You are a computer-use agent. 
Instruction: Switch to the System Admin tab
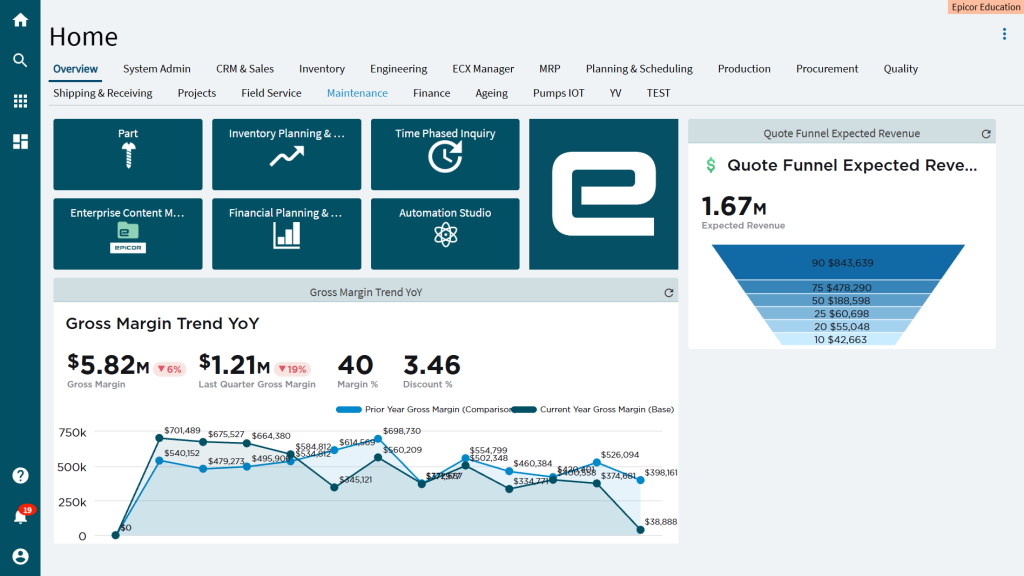(157, 69)
